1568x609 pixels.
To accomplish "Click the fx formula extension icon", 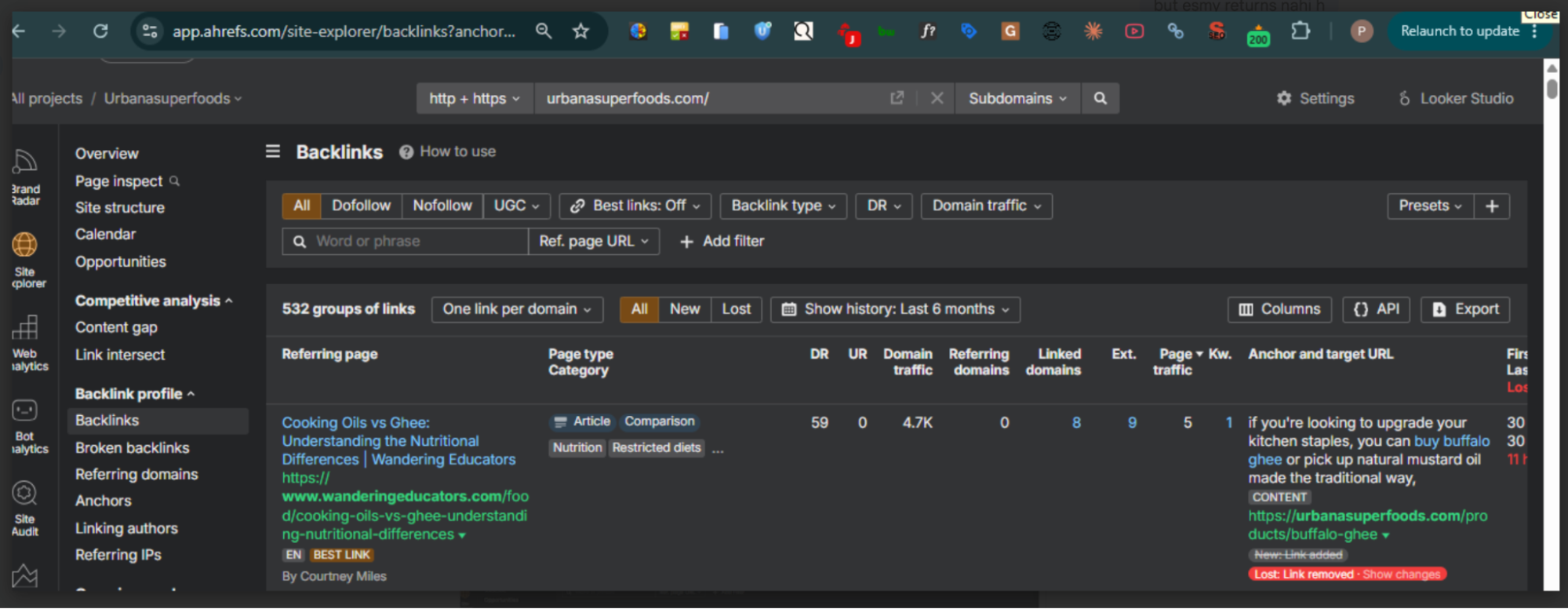I will click(928, 31).
